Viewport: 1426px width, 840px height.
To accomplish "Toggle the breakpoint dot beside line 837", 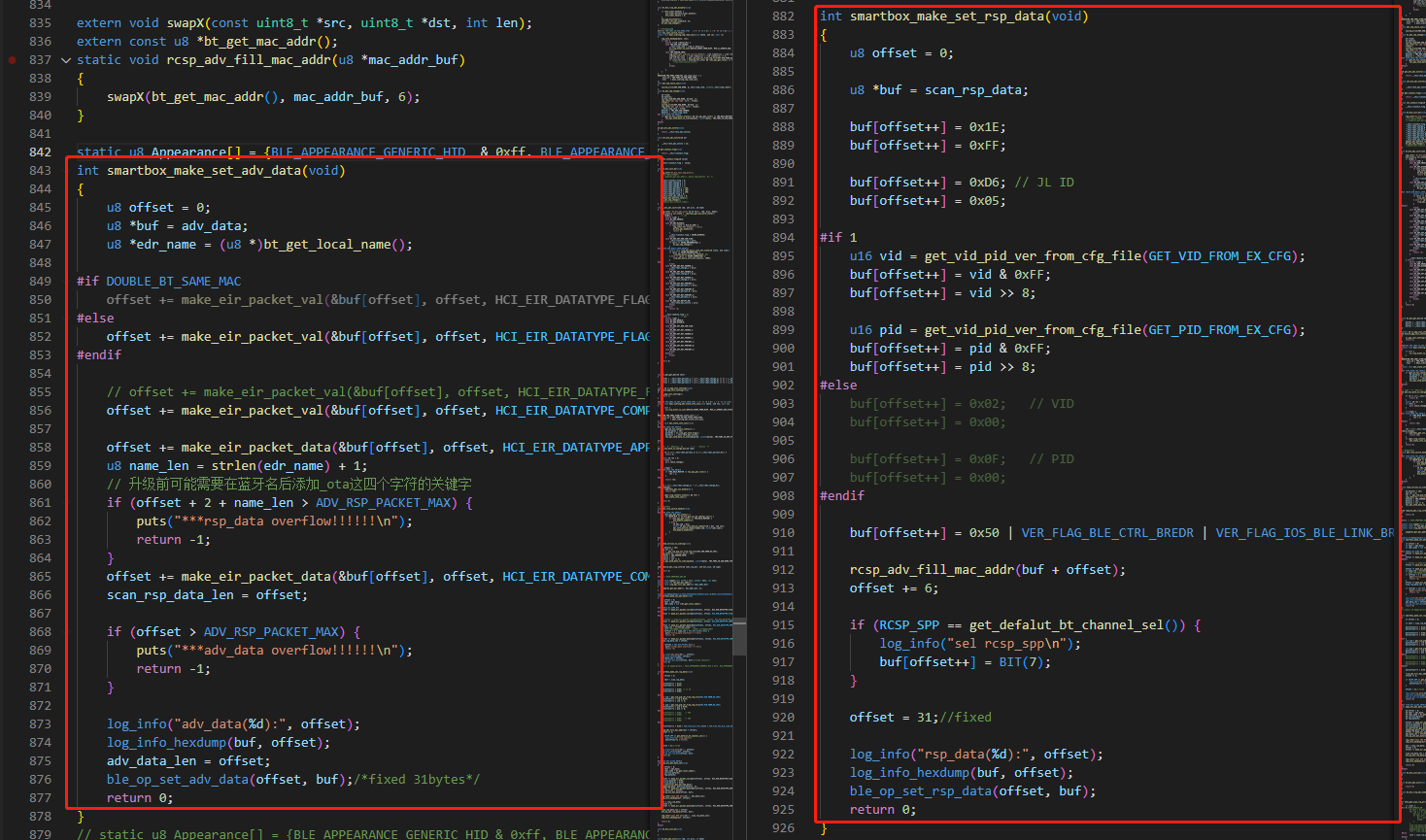I will (12, 60).
